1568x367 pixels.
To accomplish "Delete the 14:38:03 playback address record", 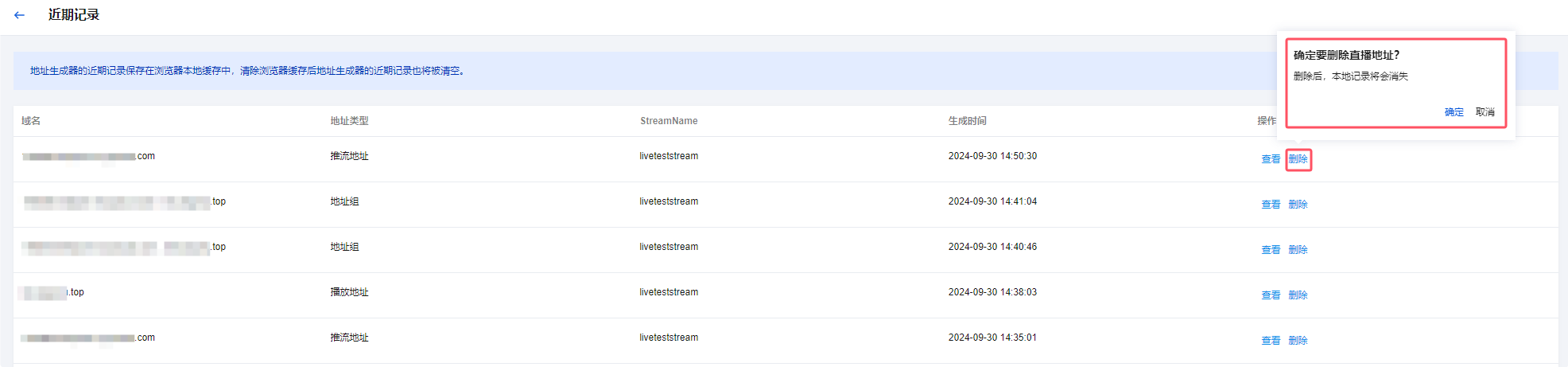I will pyautogui.click(x=1298, y=295).
